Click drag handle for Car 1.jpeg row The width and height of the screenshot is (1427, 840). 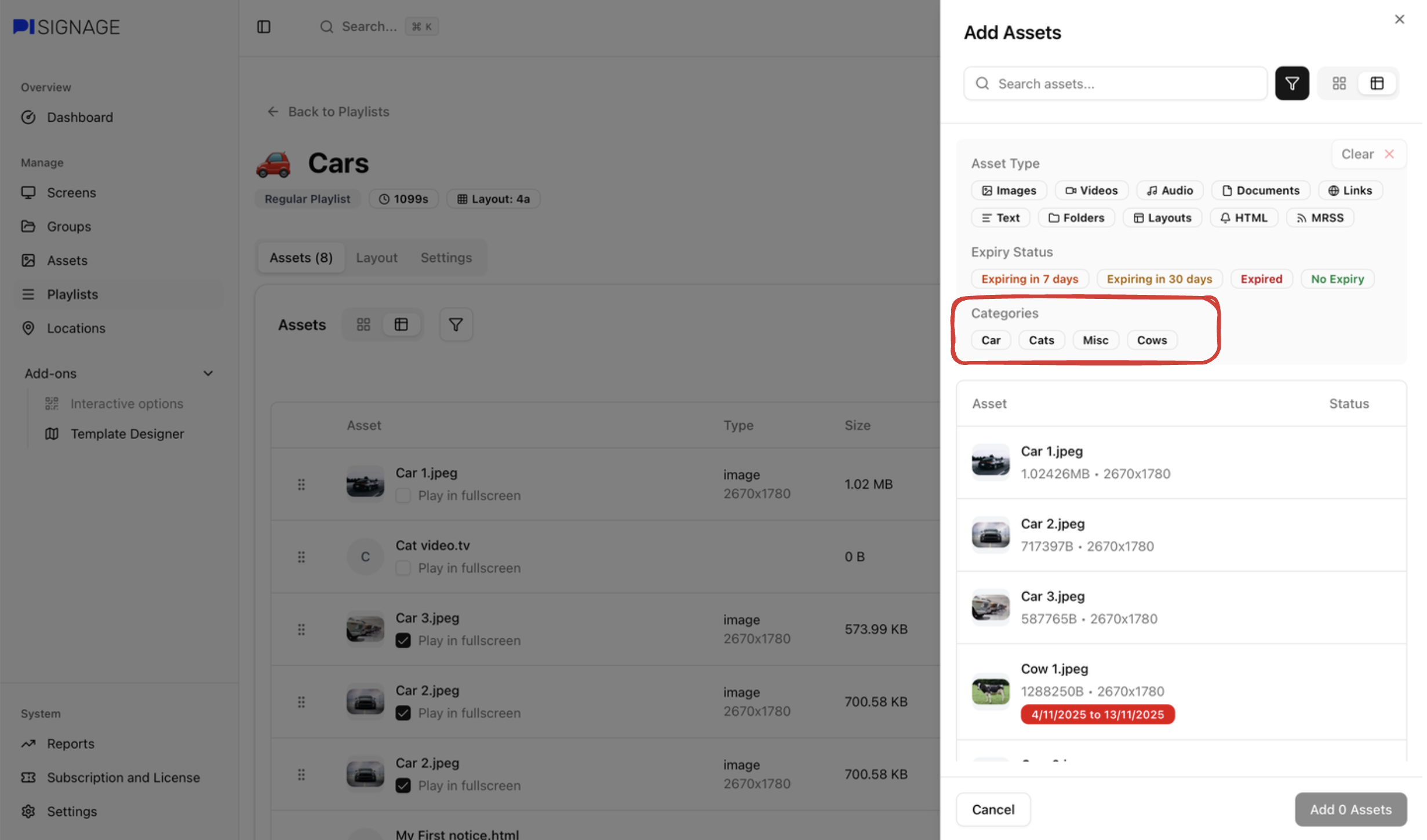pos(301,484)
